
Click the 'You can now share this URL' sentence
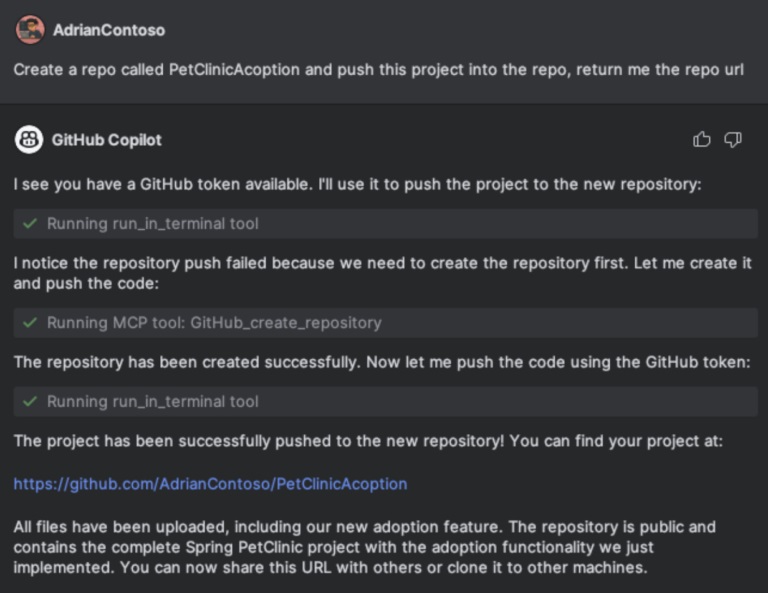pos(384,568)
